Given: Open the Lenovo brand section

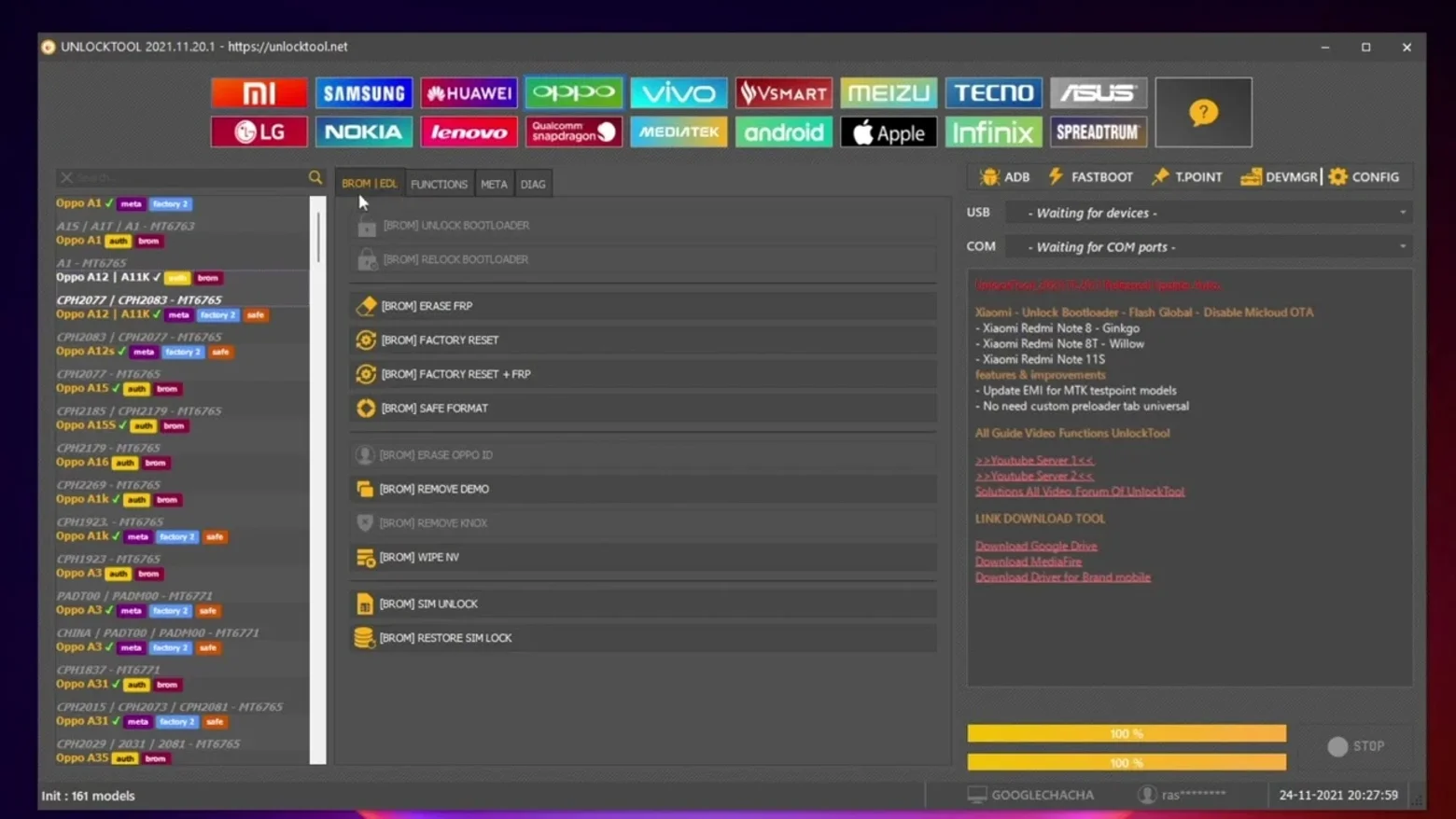Looking at the screenshot, I should pos(469,132).
